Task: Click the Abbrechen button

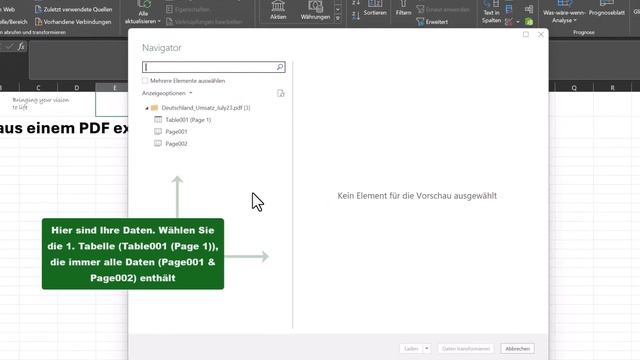Action: [518, 349]
